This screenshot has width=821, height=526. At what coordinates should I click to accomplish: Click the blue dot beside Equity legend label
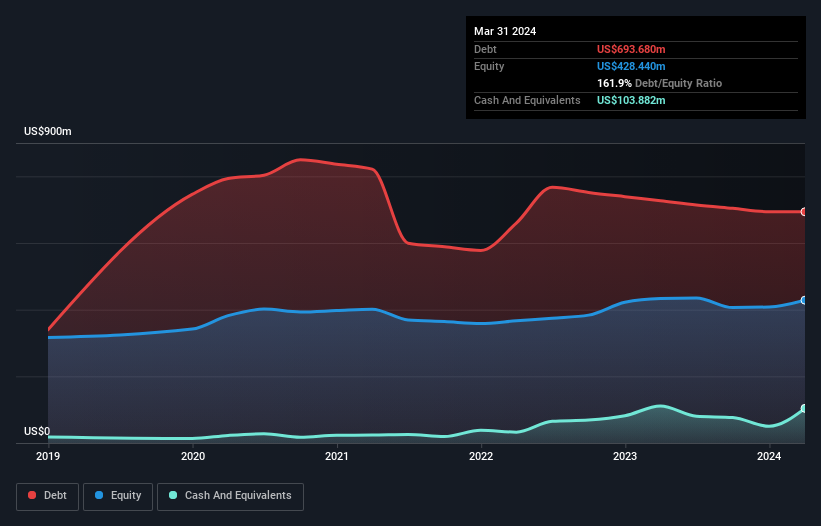[100, 496]
